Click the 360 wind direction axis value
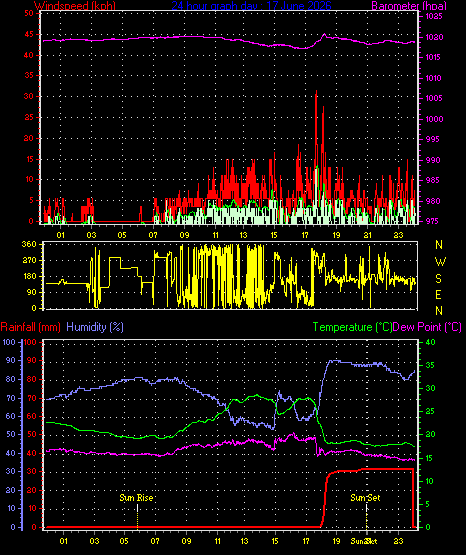 (29, 245)
